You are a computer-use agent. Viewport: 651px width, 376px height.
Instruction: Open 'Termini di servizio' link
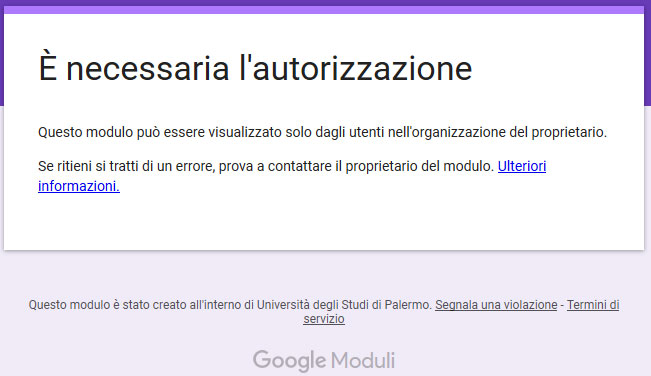coord(593,305)
